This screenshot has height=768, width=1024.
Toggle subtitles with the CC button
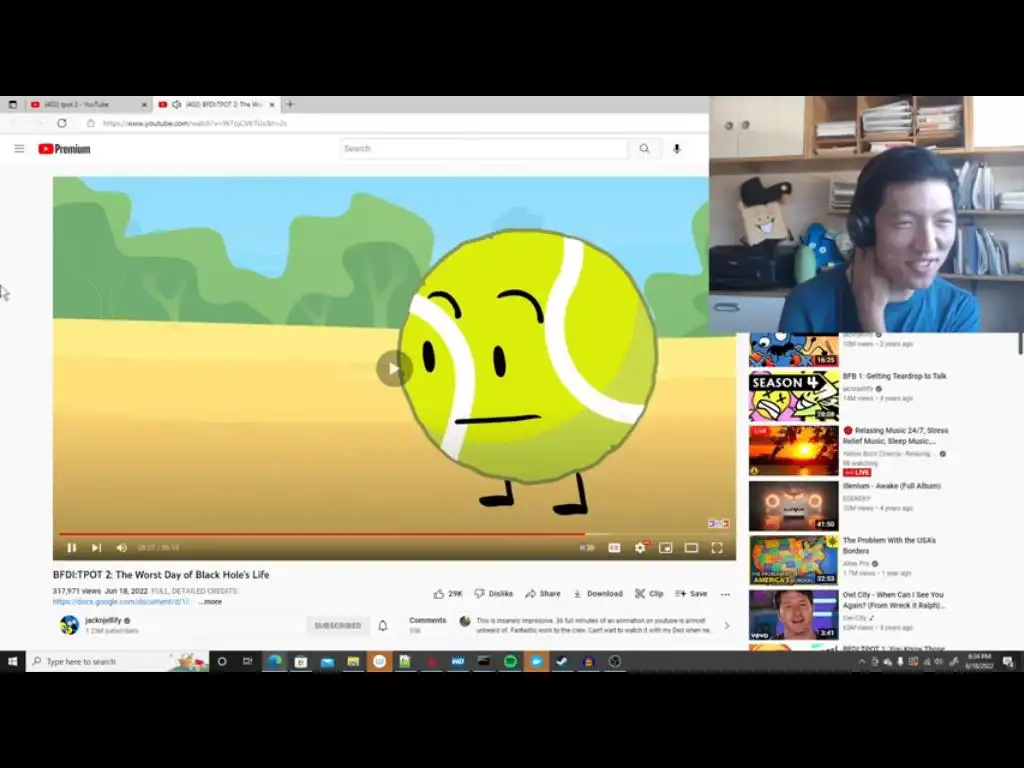[615, 548]
